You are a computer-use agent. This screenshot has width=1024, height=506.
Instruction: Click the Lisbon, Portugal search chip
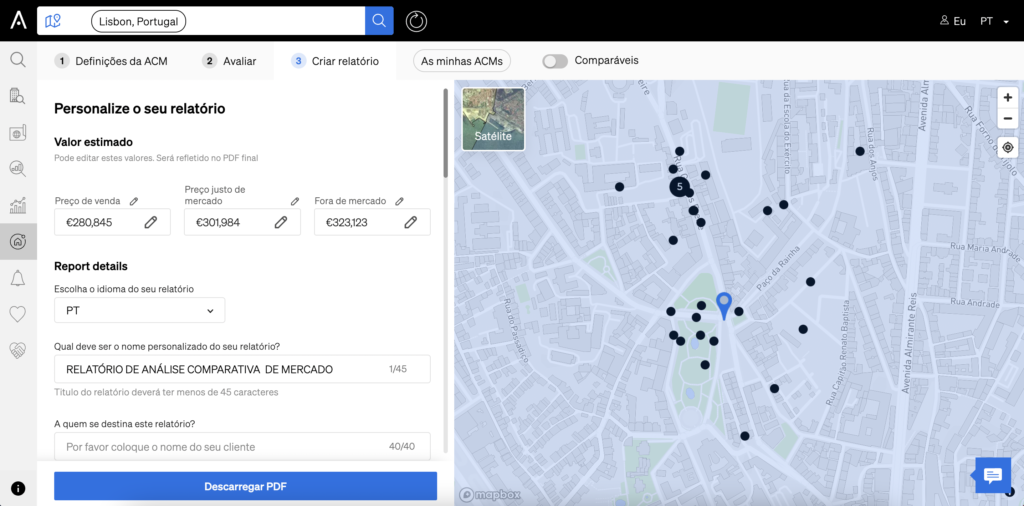tap(138, 21)
